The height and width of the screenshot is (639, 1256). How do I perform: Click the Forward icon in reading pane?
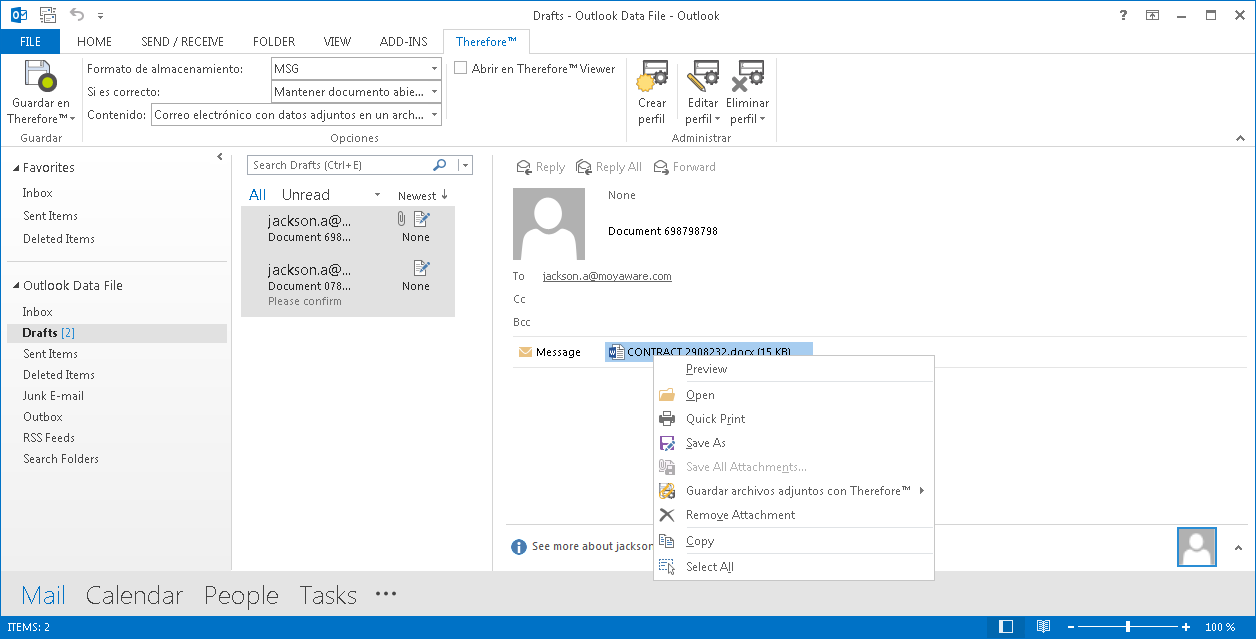pyautogui.click(x=661, y=167)
